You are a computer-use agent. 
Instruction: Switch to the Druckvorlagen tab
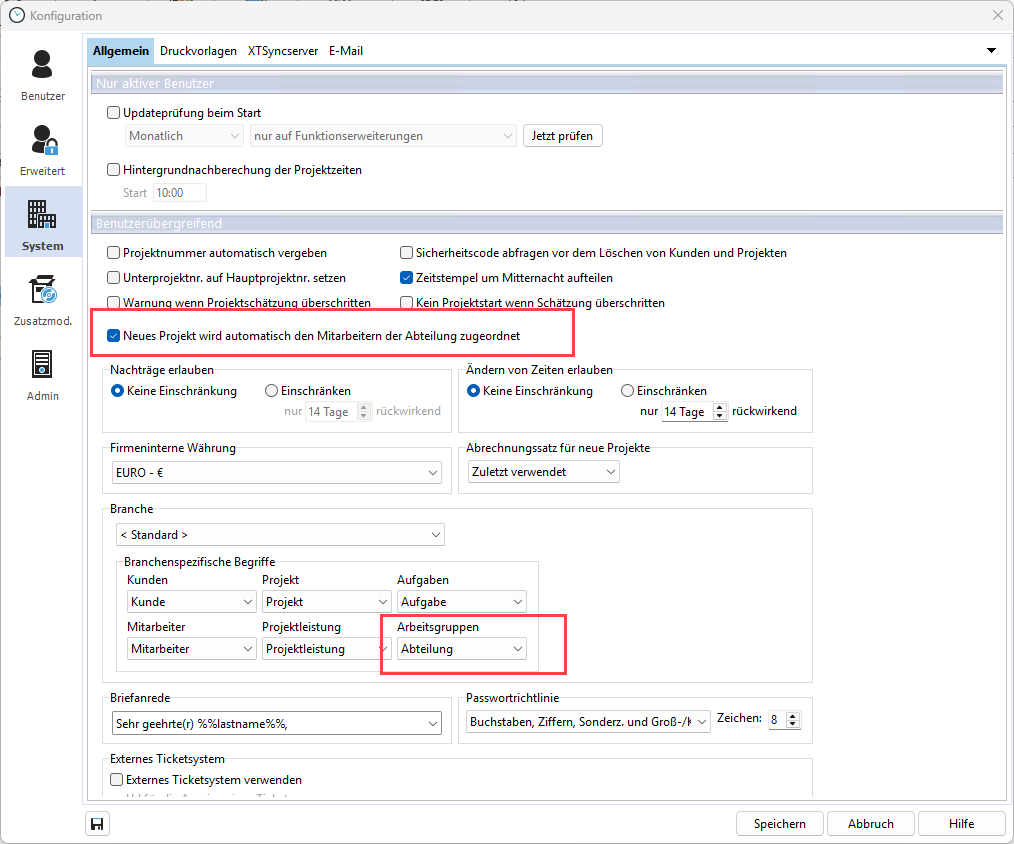198,51
